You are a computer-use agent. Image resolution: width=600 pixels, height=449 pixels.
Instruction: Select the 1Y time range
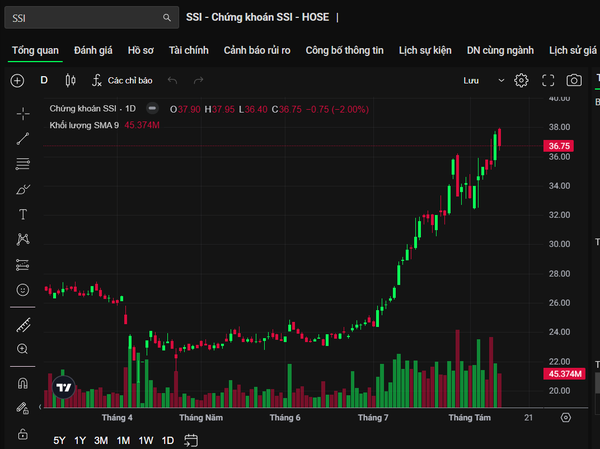tap(80, 440)
